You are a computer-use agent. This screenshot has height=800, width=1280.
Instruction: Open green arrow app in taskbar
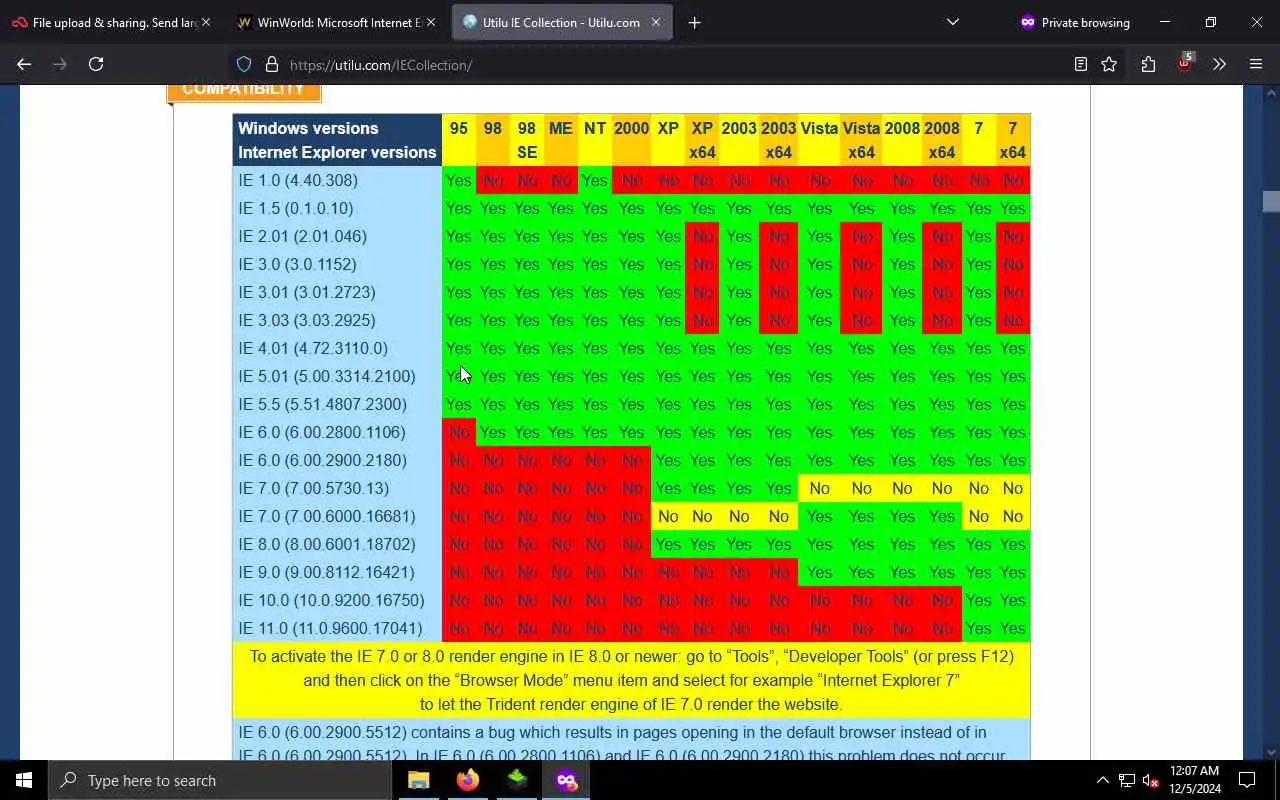coord(517,780)
